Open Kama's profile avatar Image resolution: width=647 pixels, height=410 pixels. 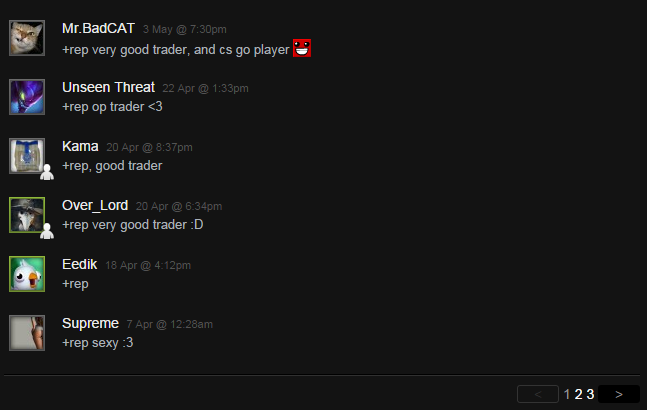pos(27,156)
